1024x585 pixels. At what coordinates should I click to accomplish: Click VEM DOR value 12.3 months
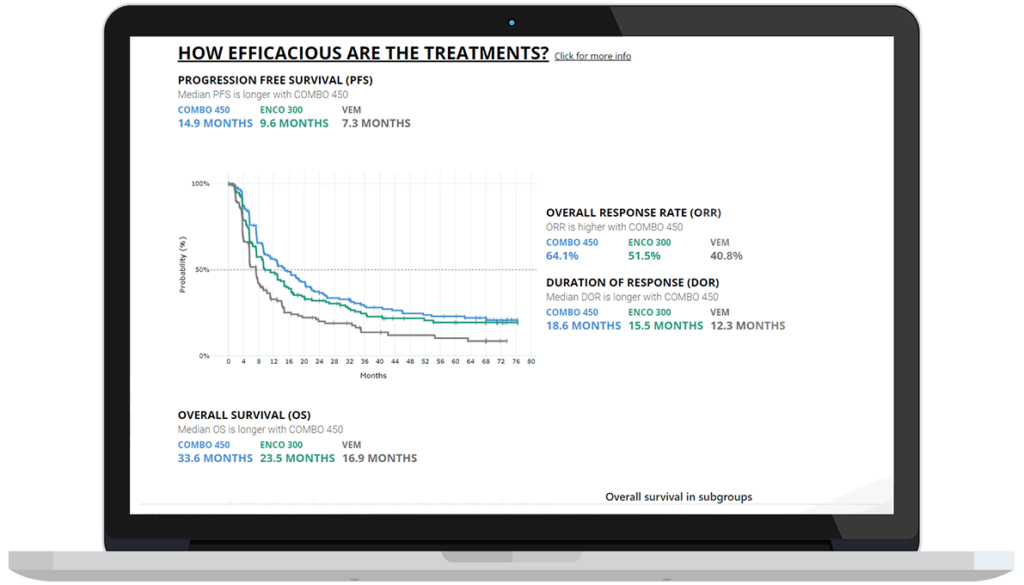747,326
